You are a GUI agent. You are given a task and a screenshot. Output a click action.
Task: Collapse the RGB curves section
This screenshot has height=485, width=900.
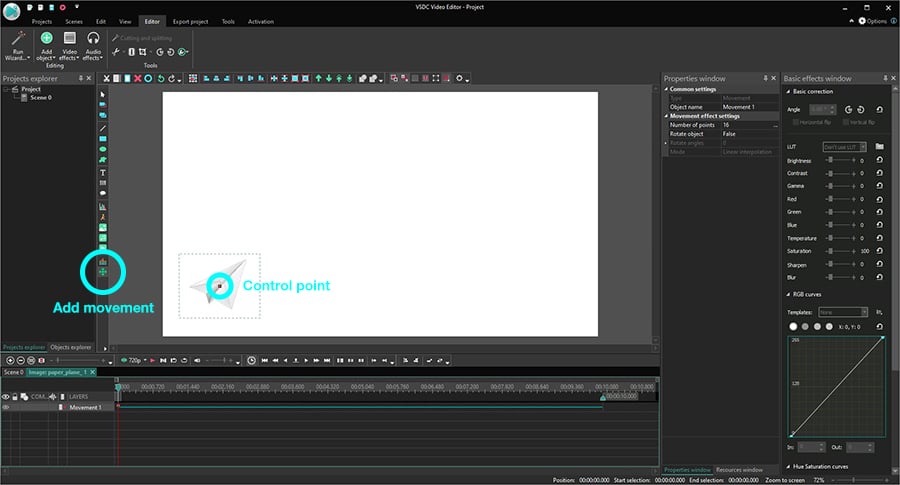788,294
